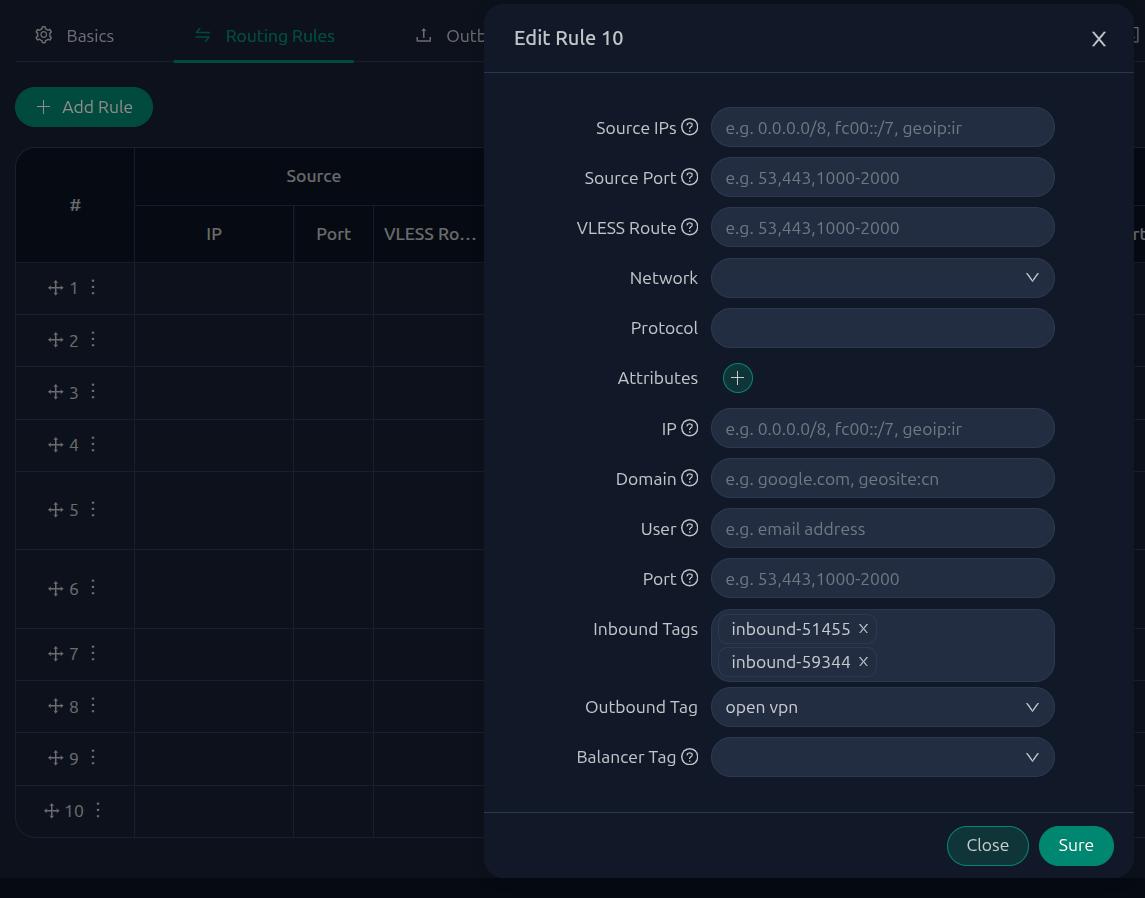Open Inbound Tags multi-select field

[882, 645]
